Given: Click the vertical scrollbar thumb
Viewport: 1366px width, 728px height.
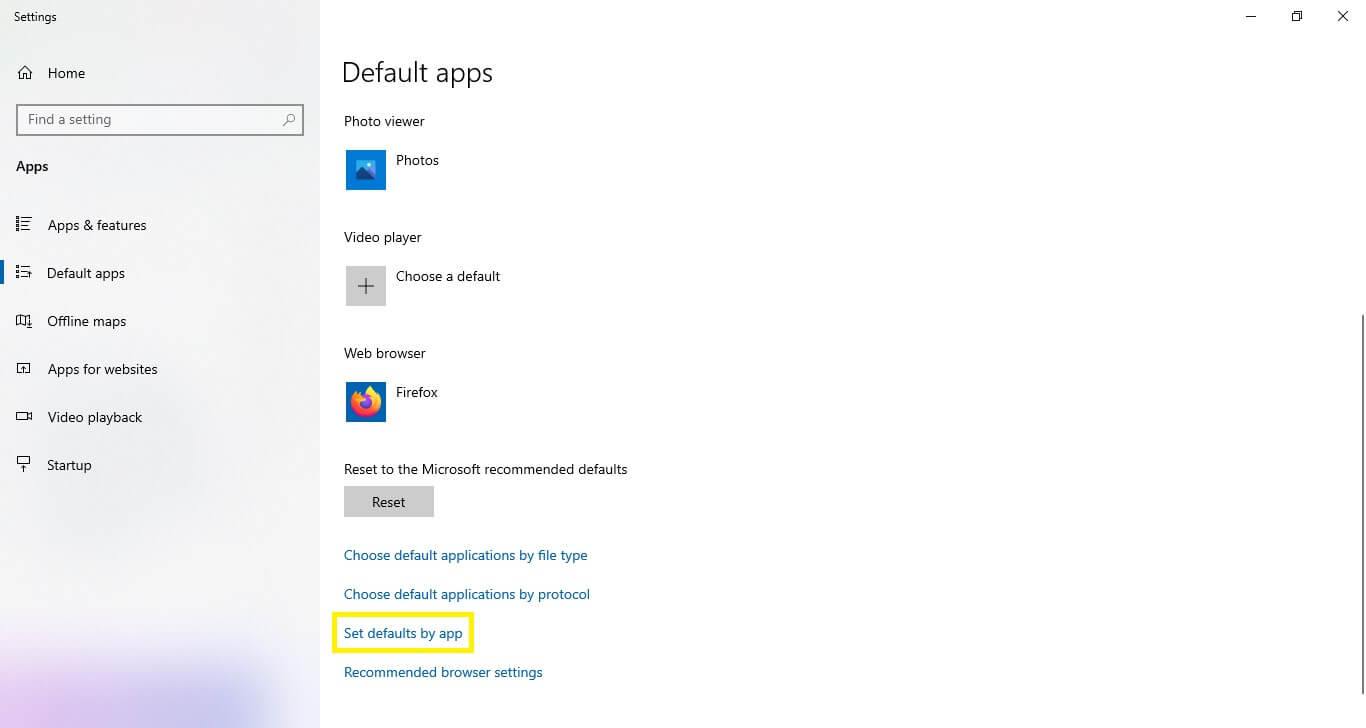Looking at the screenshot, I should [1361, 503].
